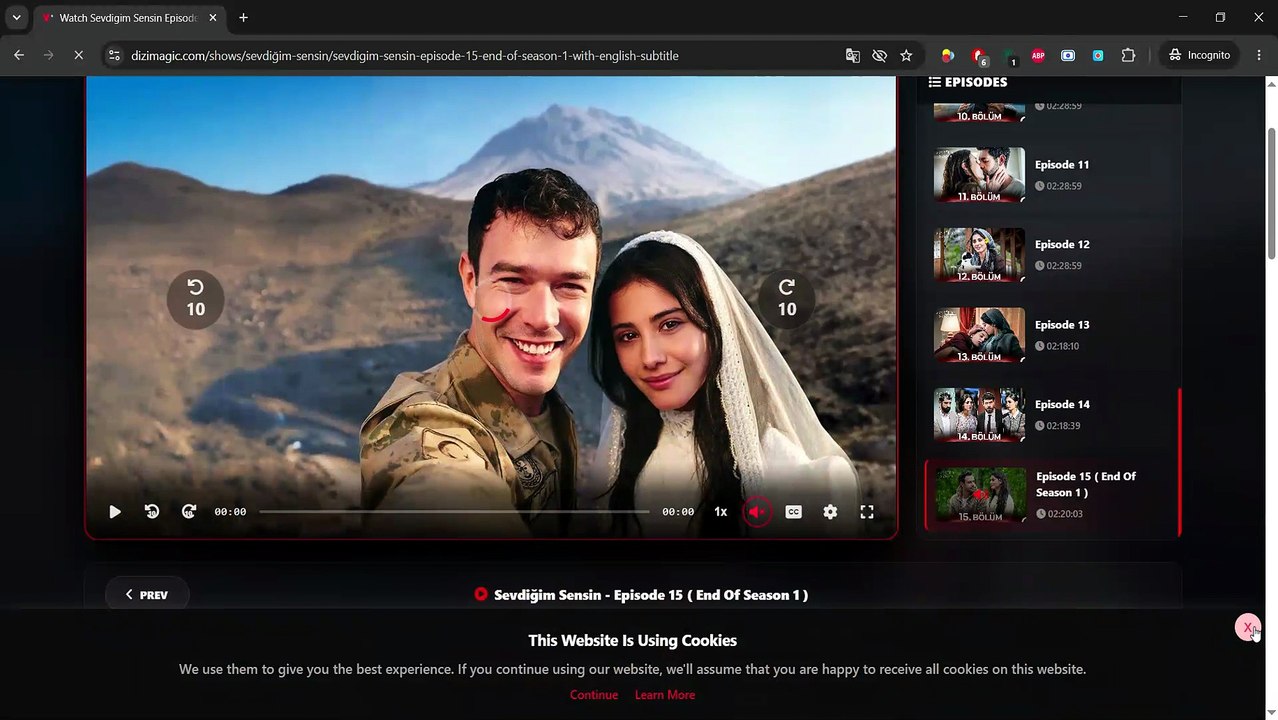Open video player settings gear
This screenshot has width=1278, height=720.
tap(830, 512)
